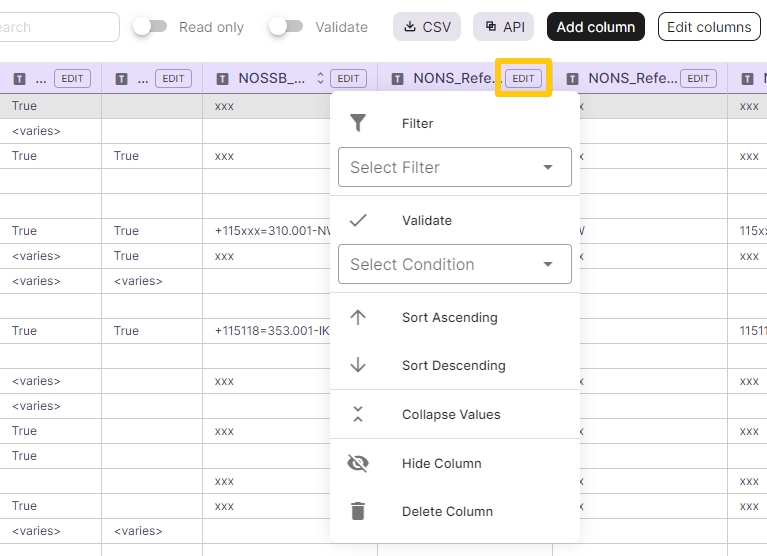Image resolution: width=767 pixels, height=556 pixels.
Task: Toggle the Validate switch in toolbar
Action: coord(286,27)
